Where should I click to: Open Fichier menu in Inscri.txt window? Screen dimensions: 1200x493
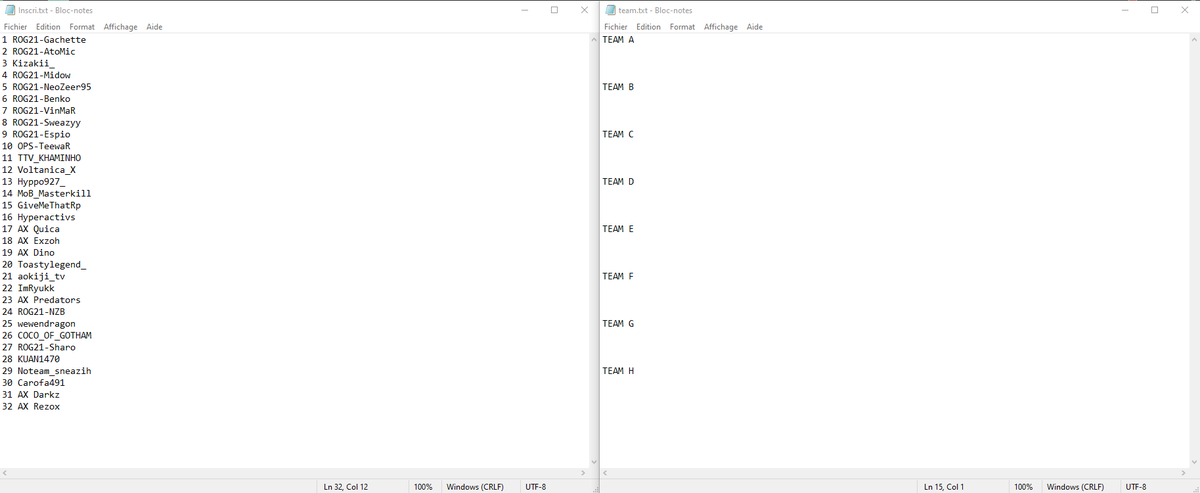[16, 27]
